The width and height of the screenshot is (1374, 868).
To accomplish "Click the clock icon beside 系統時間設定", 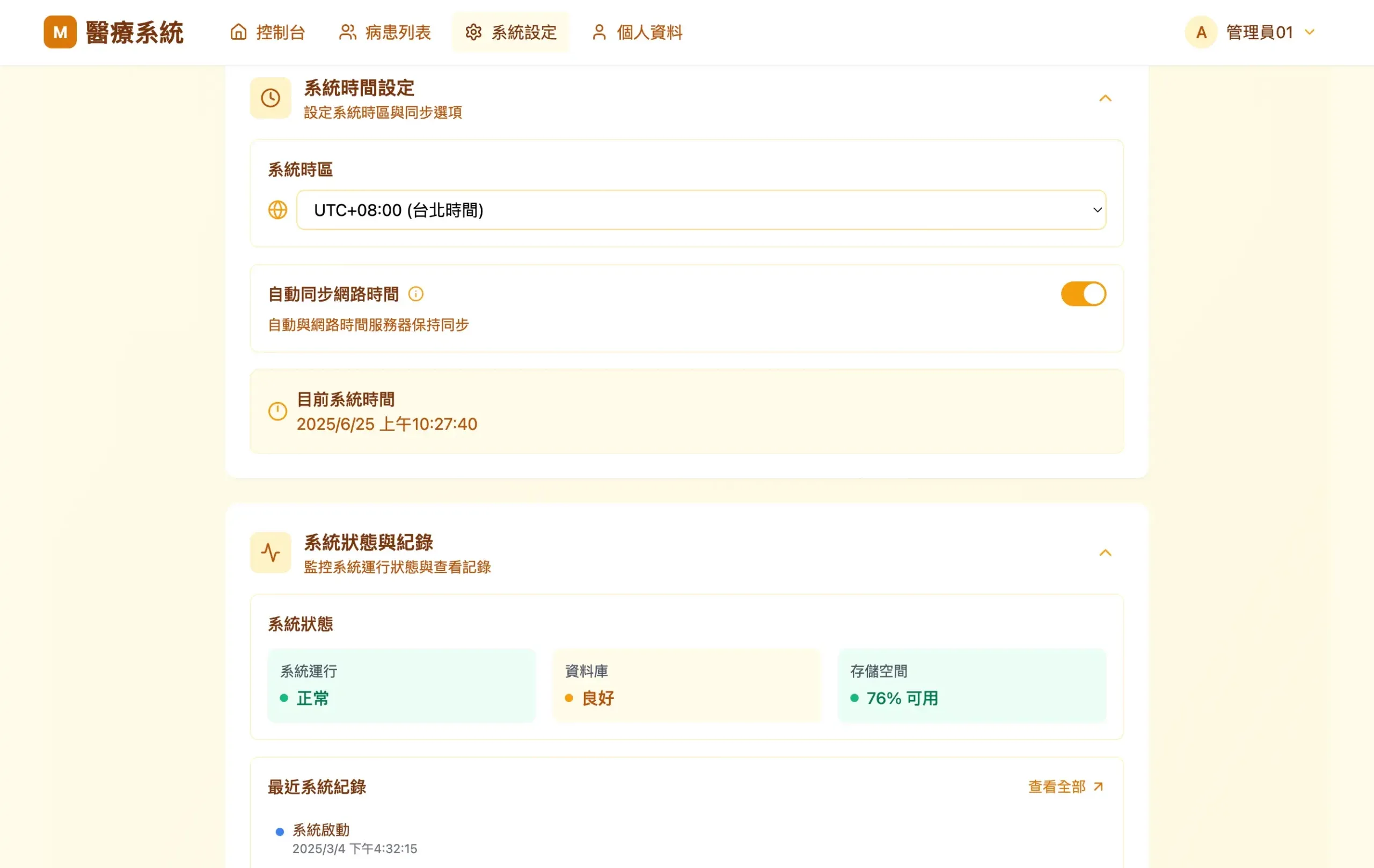I will pos(271,98).
